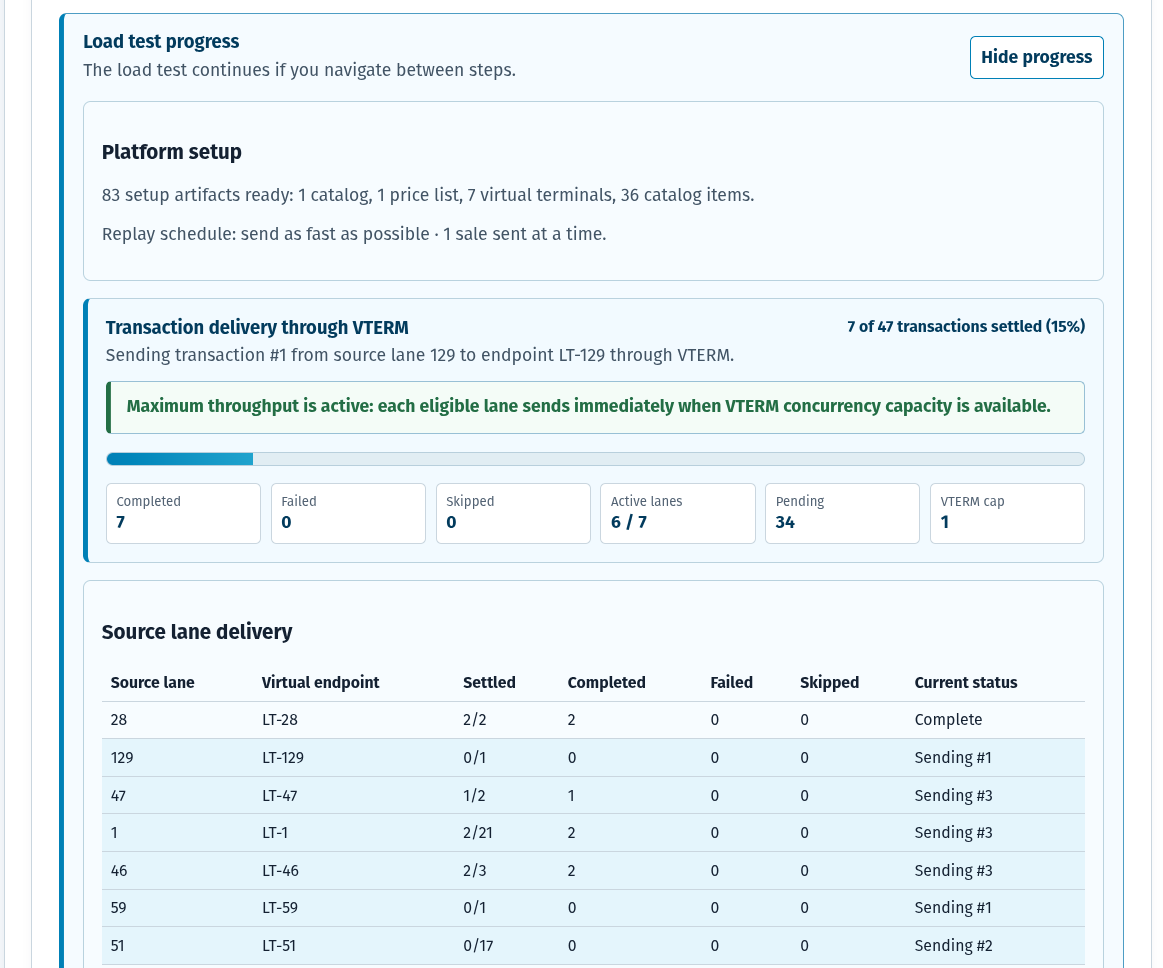The image size is (1163, 968).
Task: Click the 83 setup artifacts ready line
Action: [x=428, y=195]
